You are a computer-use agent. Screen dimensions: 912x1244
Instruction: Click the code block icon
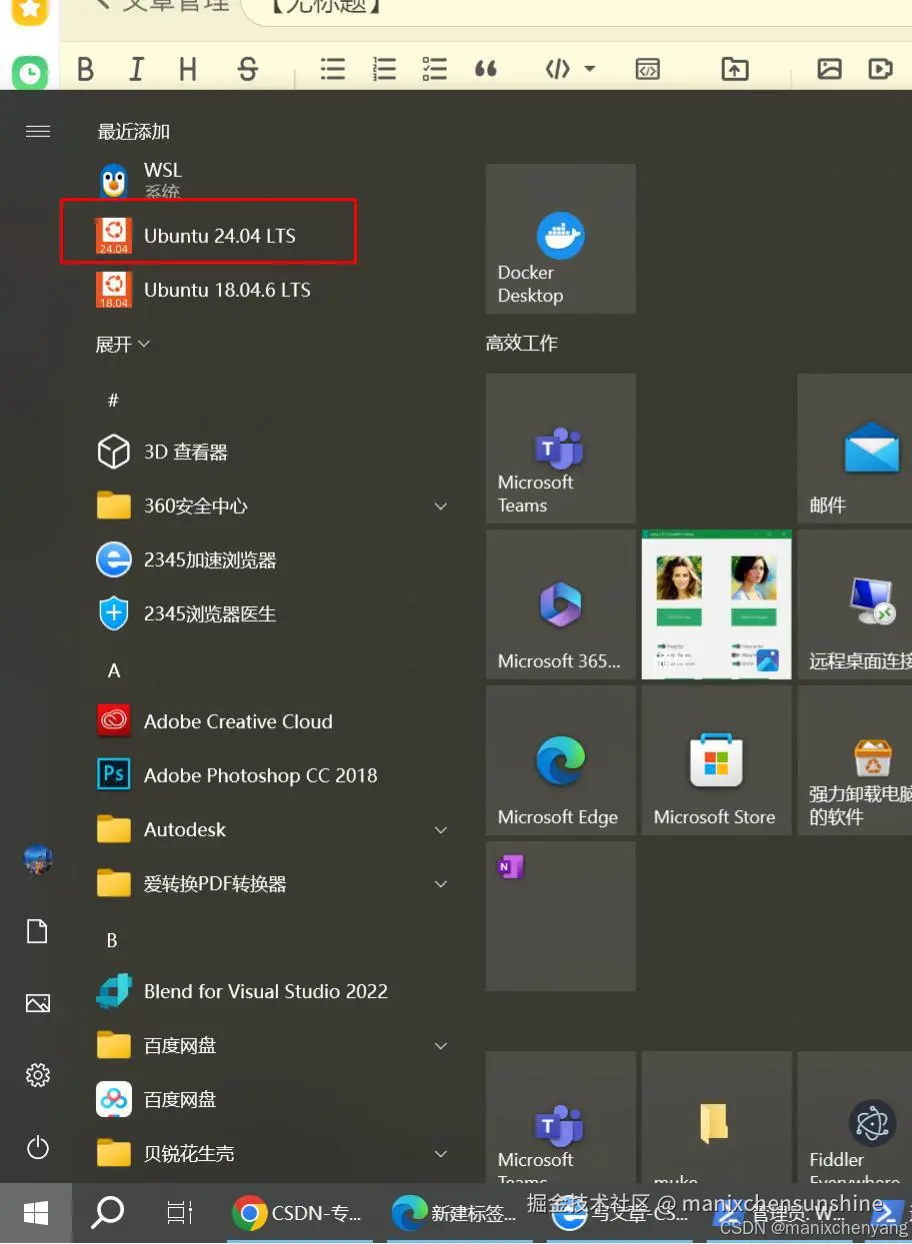pyautogui.click(x=648, y=69)
